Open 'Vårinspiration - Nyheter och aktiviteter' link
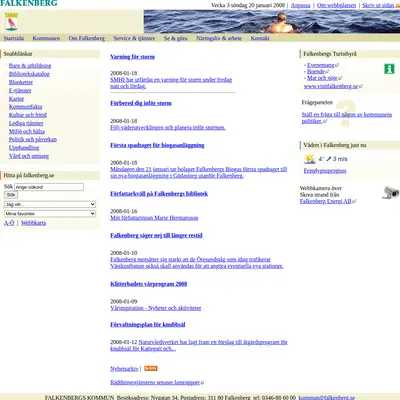 156,308
